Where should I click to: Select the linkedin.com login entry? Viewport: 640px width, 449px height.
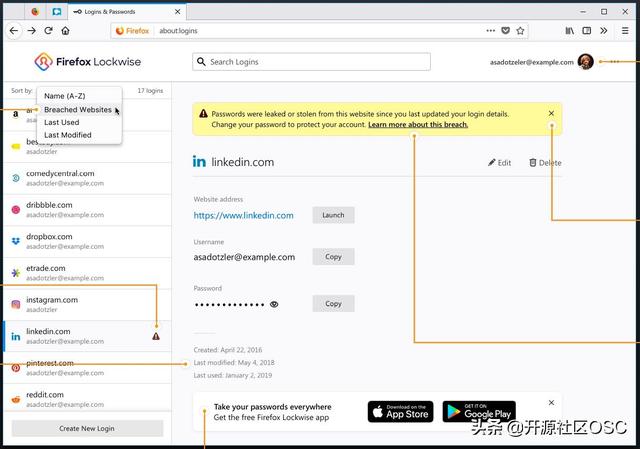click(87, 336)
